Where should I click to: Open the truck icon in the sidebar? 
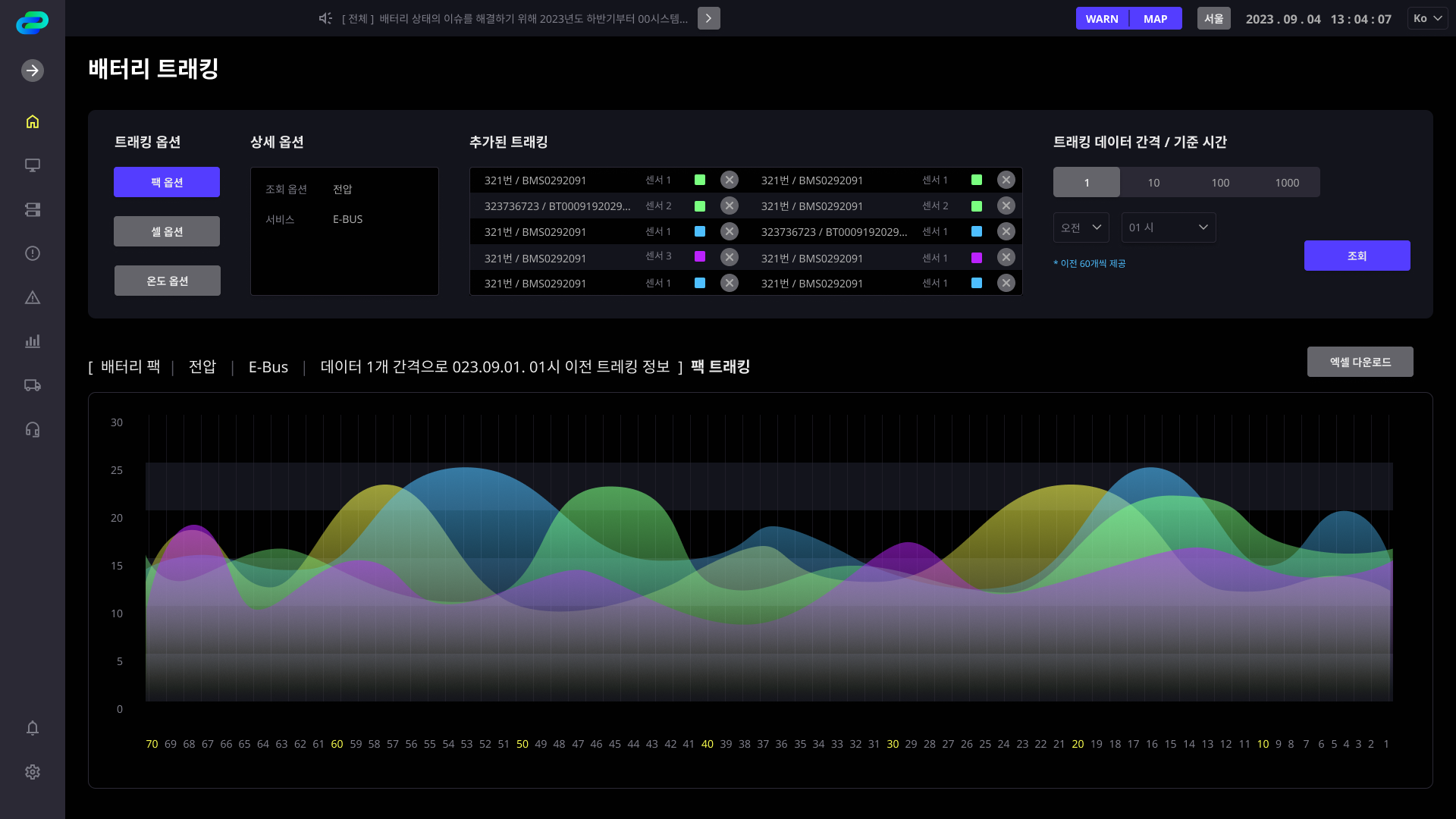[33, 385]
